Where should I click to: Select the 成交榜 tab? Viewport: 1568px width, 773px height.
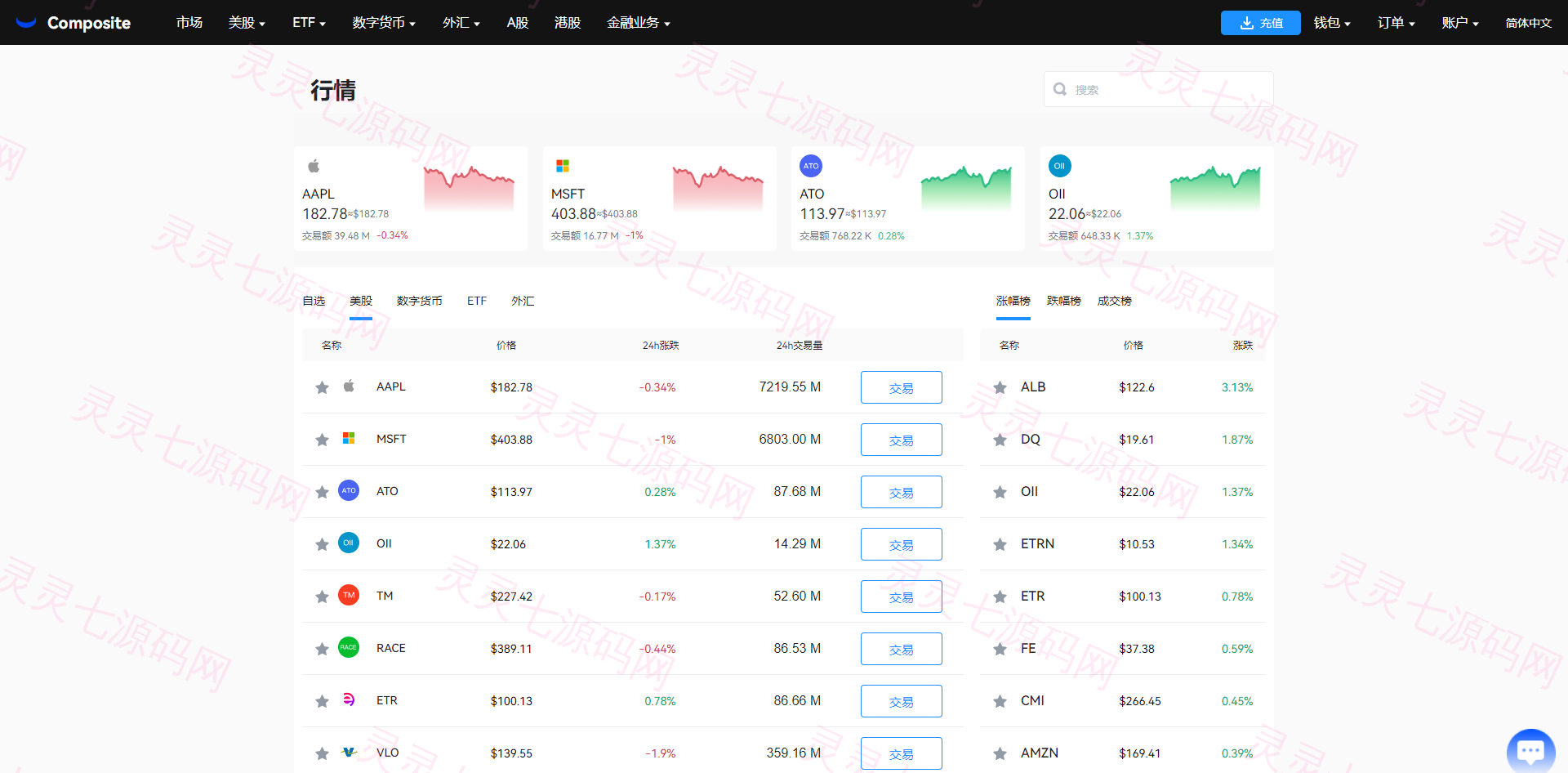[x=1114, y=301]
